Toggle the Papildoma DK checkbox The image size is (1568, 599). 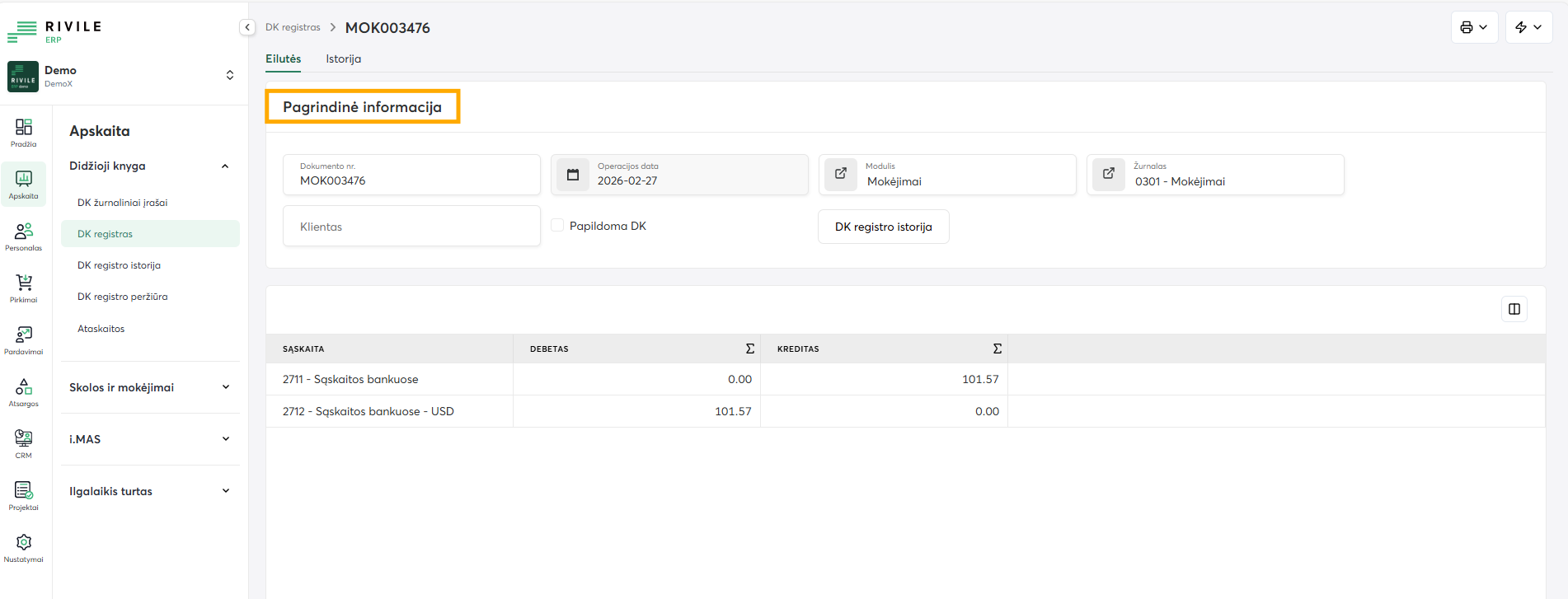[557, 226]
